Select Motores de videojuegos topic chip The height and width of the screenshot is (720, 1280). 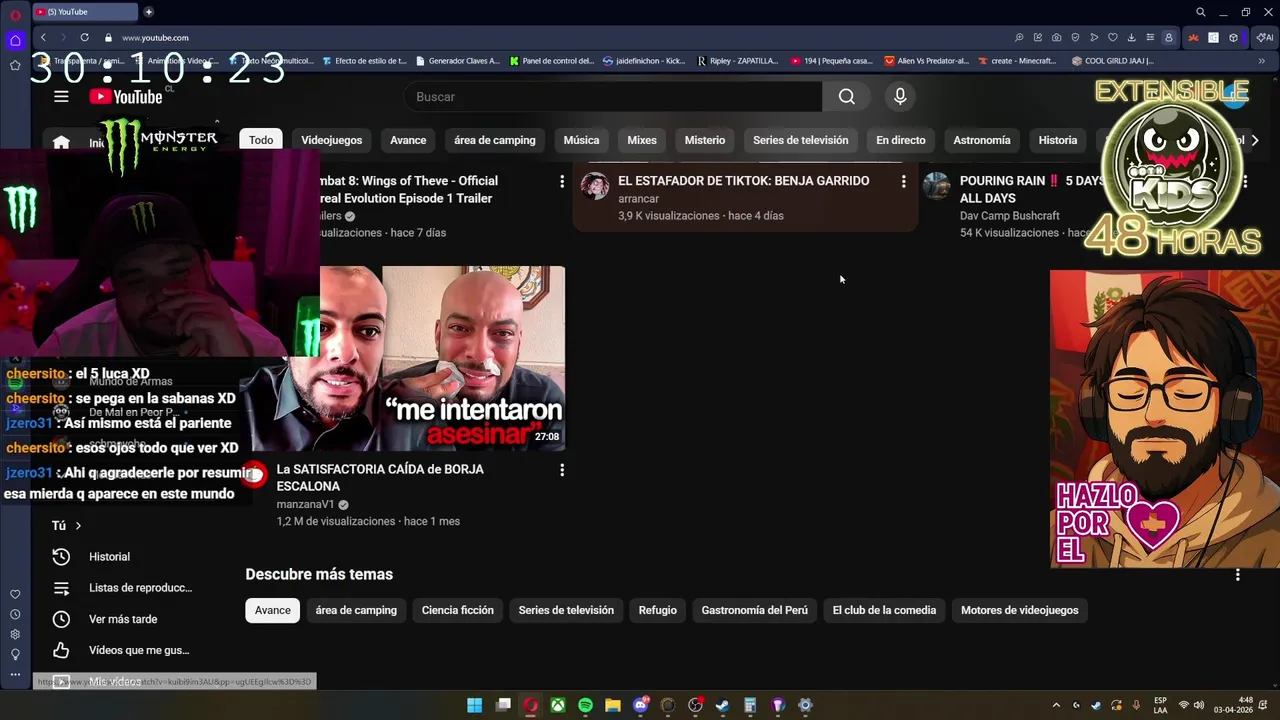point(1020,611)
